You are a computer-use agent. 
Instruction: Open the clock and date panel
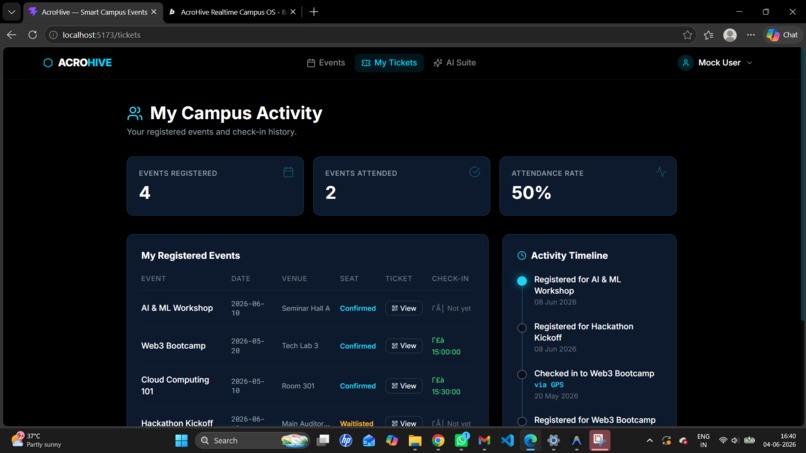click(779, 440)
